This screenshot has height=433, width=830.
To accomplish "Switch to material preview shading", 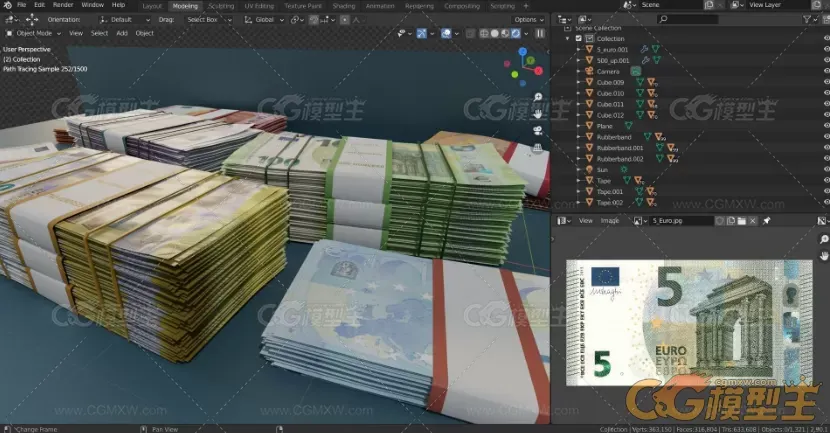I will pyautogui.click(x=505, y=33).
